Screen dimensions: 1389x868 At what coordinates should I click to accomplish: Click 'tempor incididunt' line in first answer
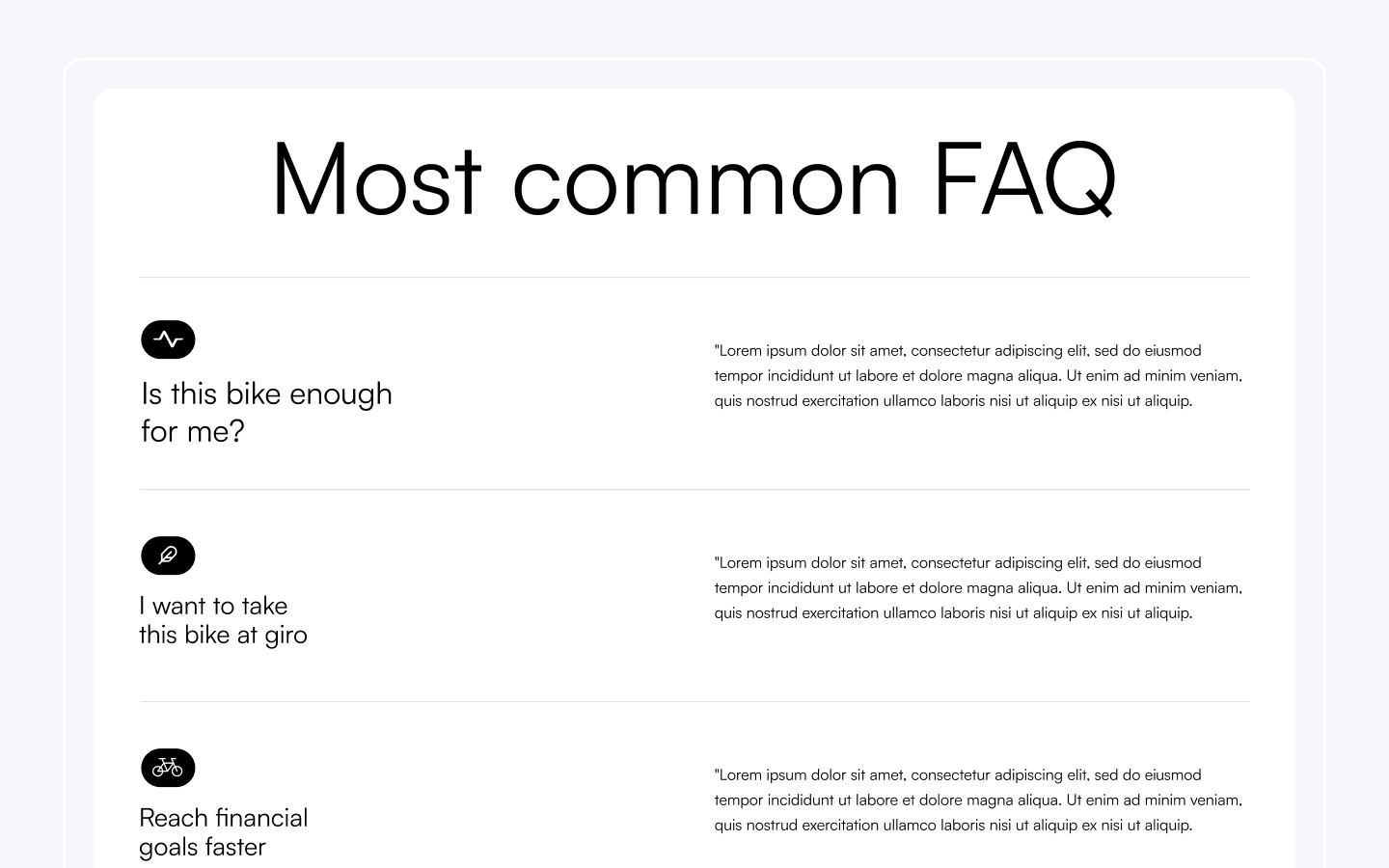point(978,375)
